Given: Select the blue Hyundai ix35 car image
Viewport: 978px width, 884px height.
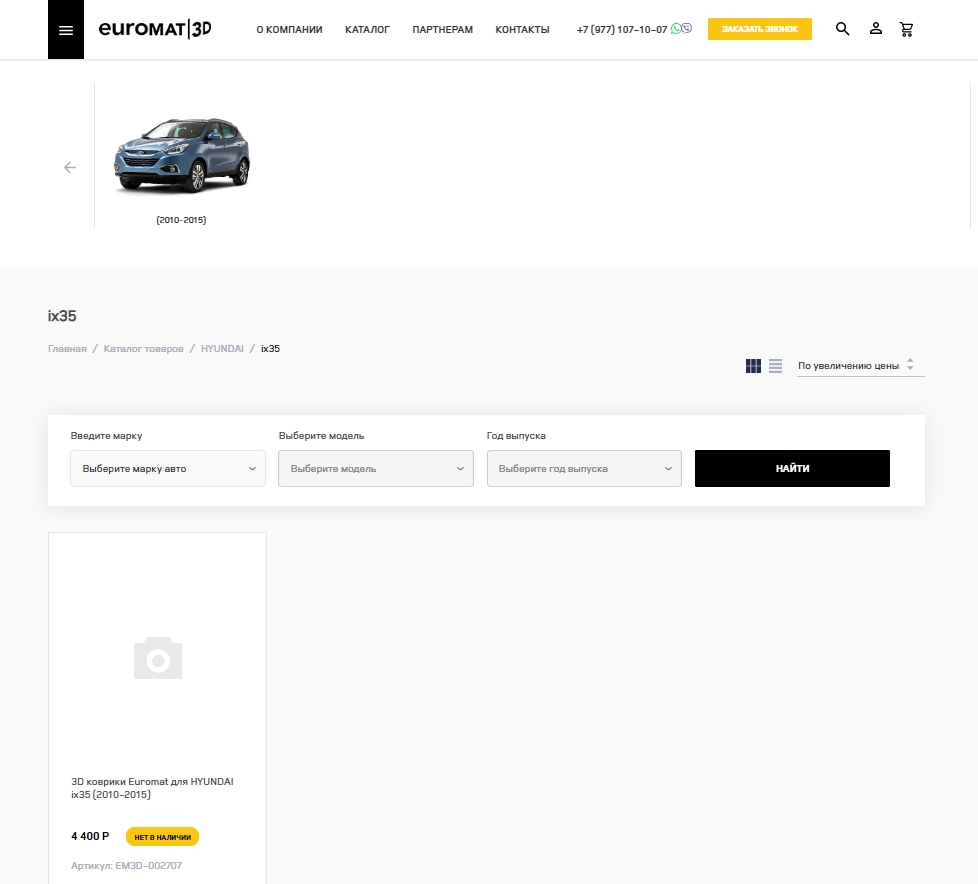Looking at the screenshot, I should click(x=182, y=154).
